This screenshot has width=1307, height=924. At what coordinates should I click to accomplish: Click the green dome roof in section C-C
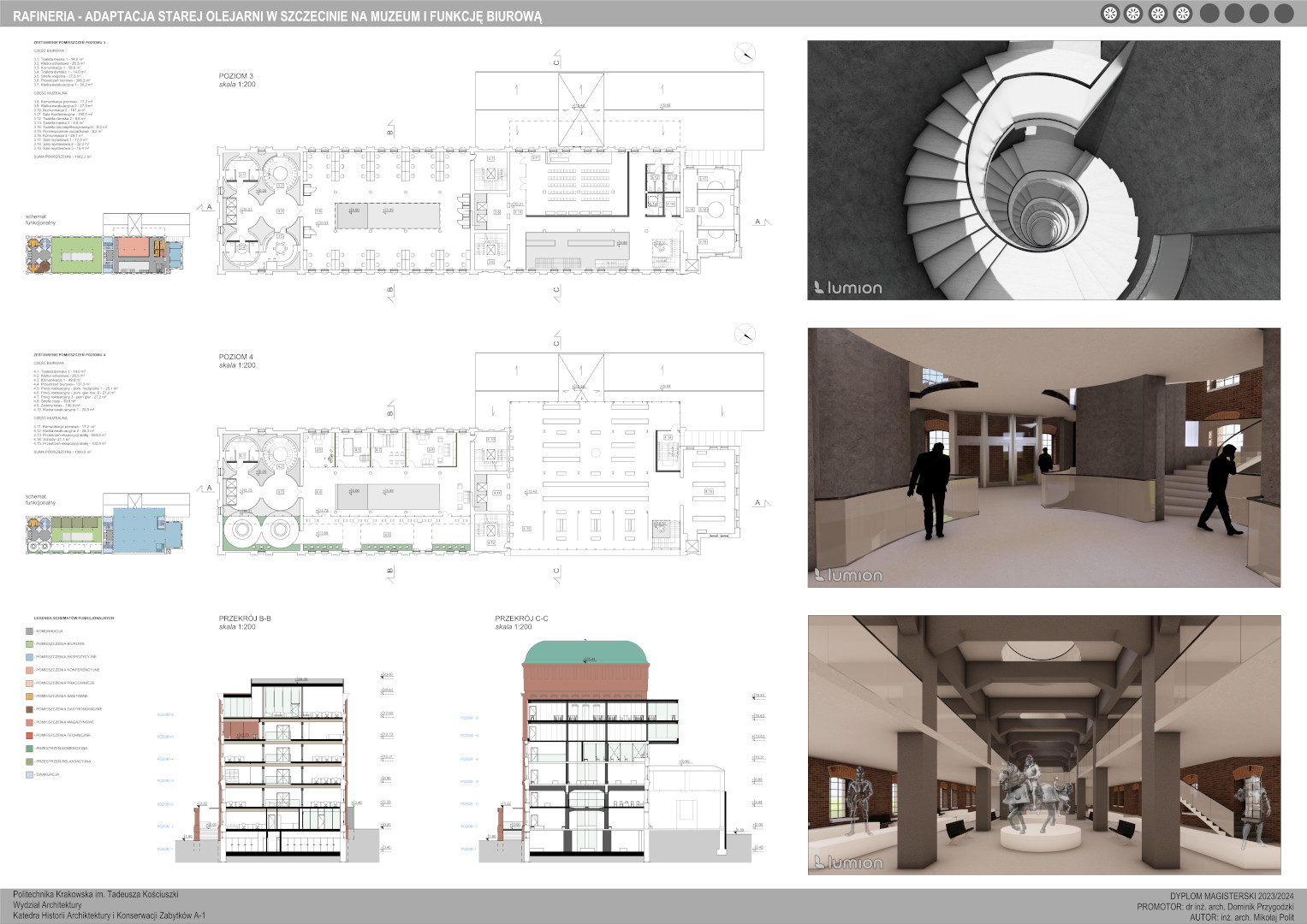tap(585, 654)
